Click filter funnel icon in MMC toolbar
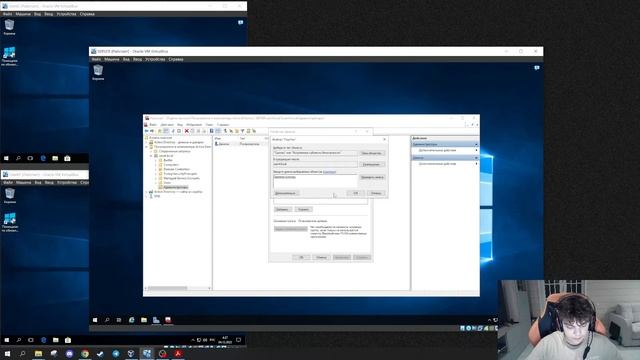 click(x=242, y=131)
